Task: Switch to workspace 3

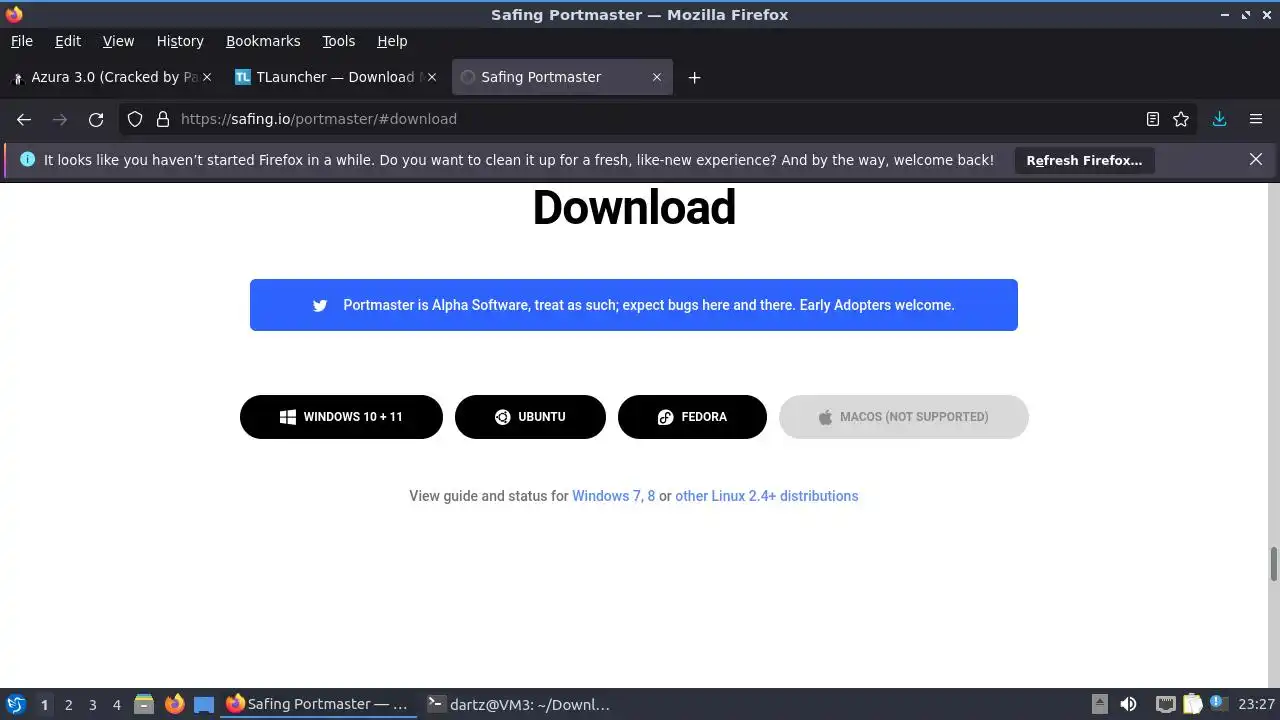Action: (x=92, y=705)
